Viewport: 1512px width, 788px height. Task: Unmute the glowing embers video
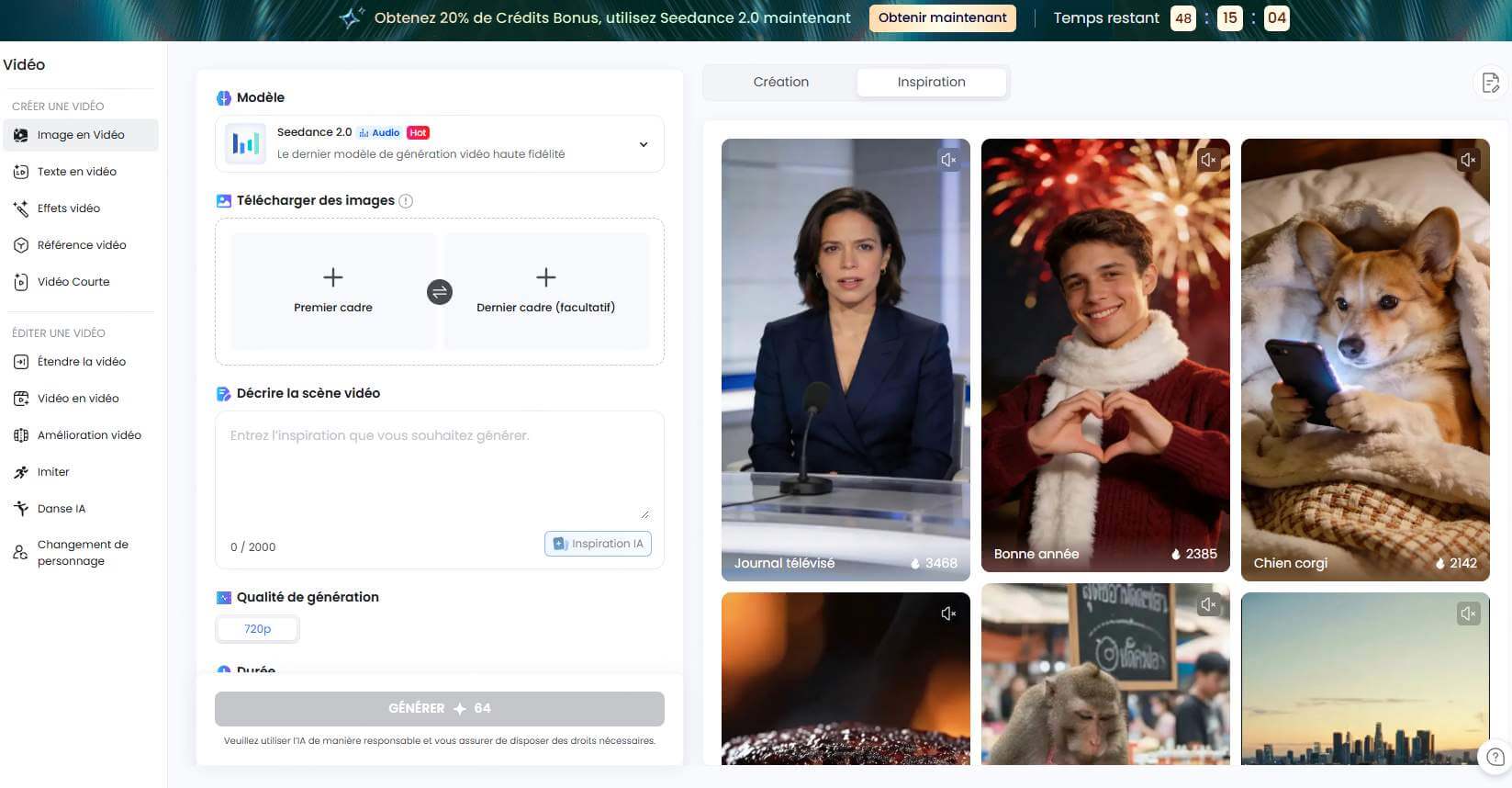(948, 614)
